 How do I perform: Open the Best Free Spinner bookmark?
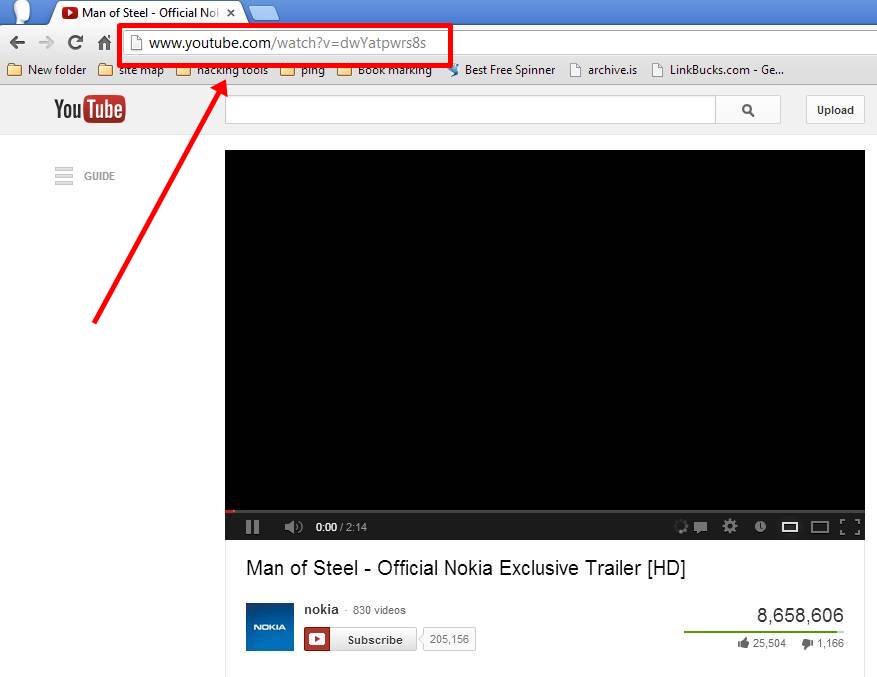501,70
